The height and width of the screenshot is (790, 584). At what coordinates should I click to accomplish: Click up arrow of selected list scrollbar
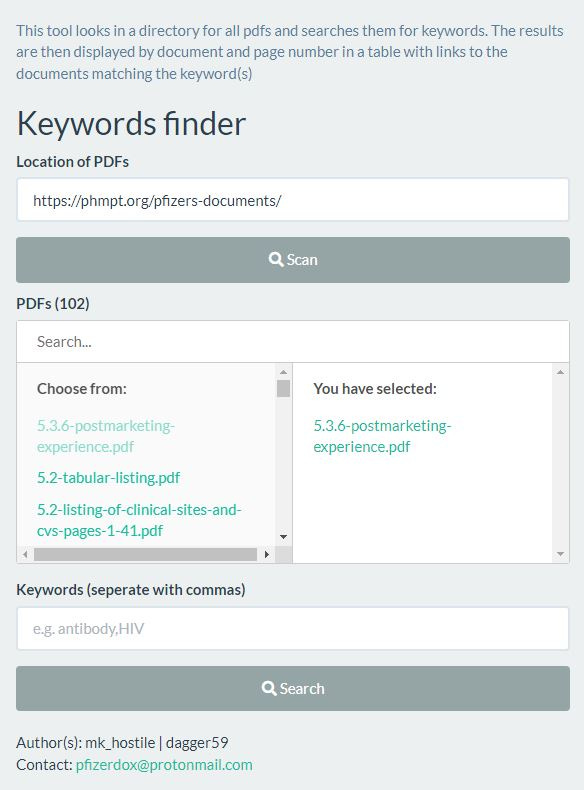tap(560, 372)
